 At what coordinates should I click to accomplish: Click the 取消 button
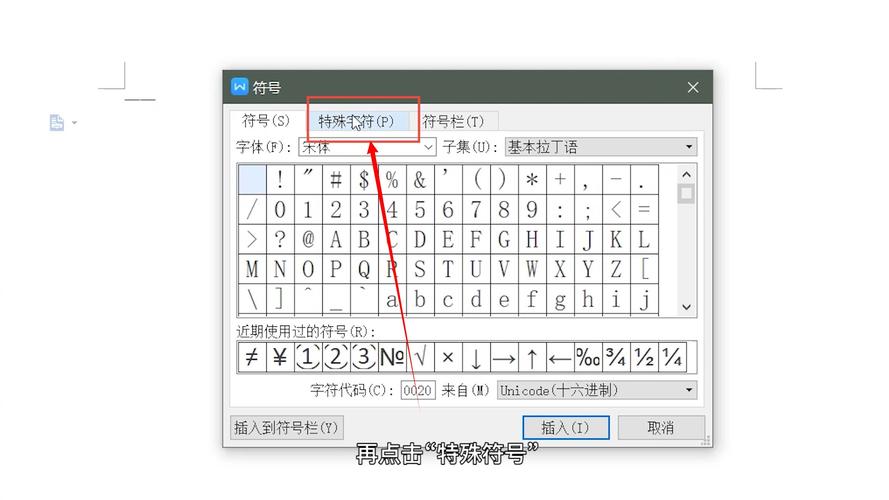coord(661,427)
